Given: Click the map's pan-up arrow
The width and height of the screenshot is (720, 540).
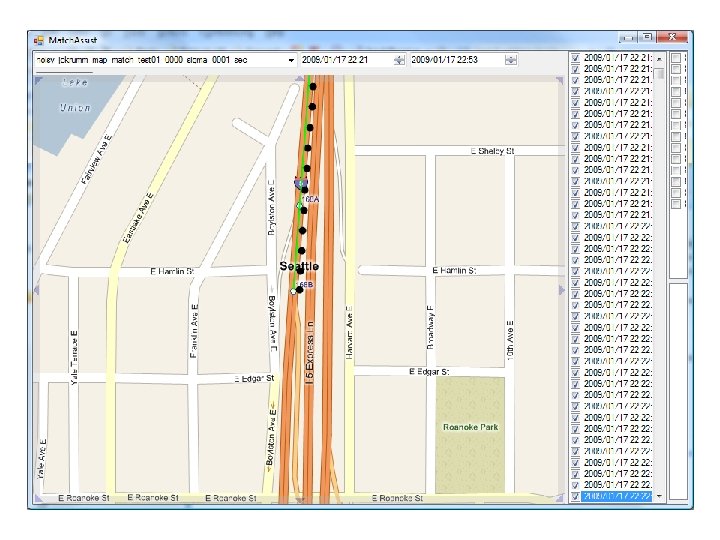Looking at the screenshot, I should (299, 79).
